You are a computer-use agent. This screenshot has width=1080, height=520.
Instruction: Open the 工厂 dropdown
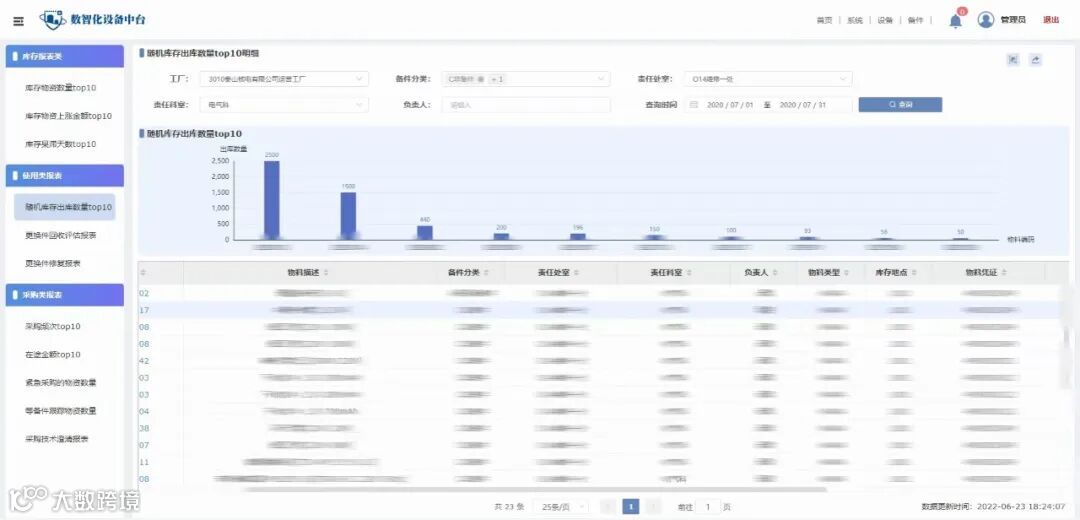click(284, 79)
